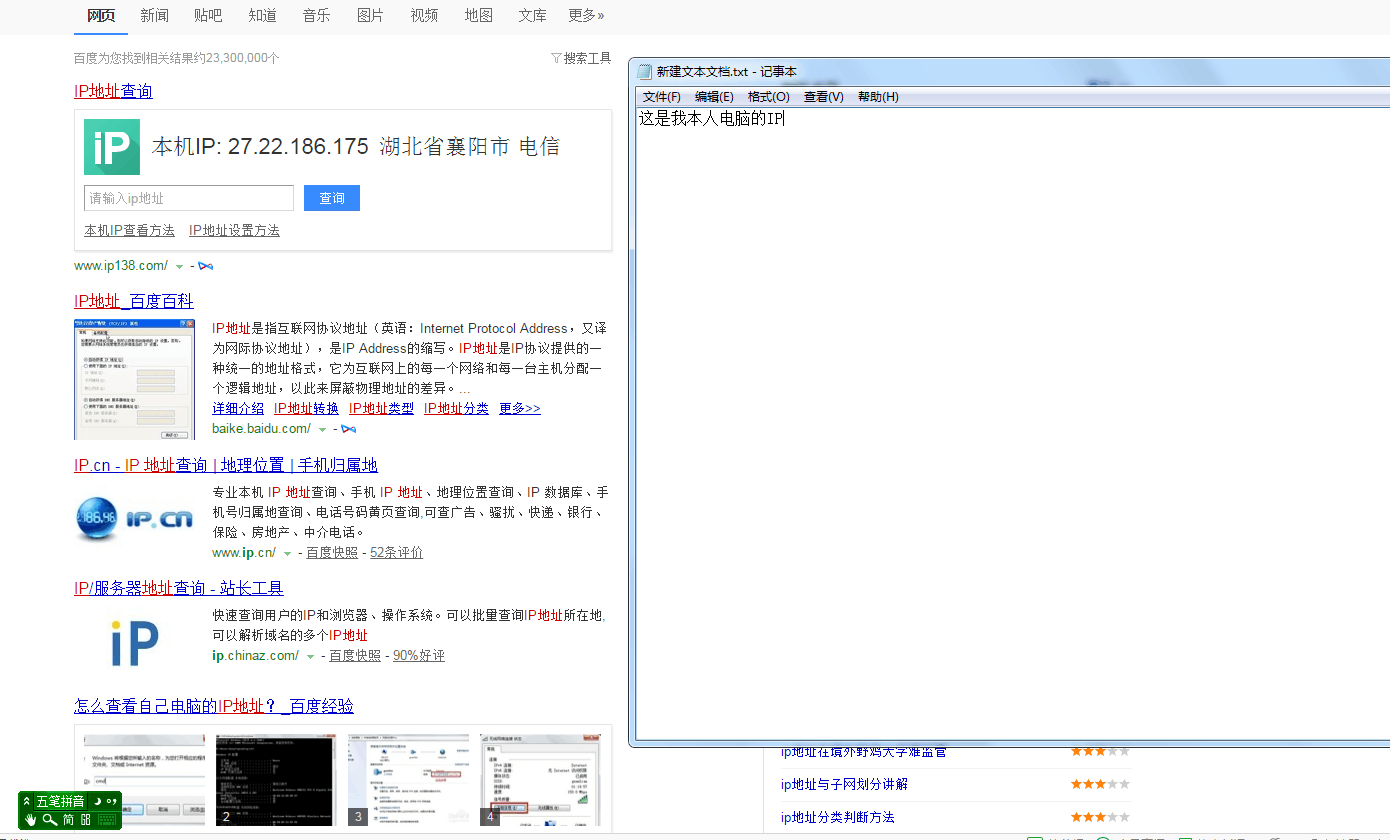
Task: Toggle the moon full/half-width icon on IME bar
Action: point(98,801)
